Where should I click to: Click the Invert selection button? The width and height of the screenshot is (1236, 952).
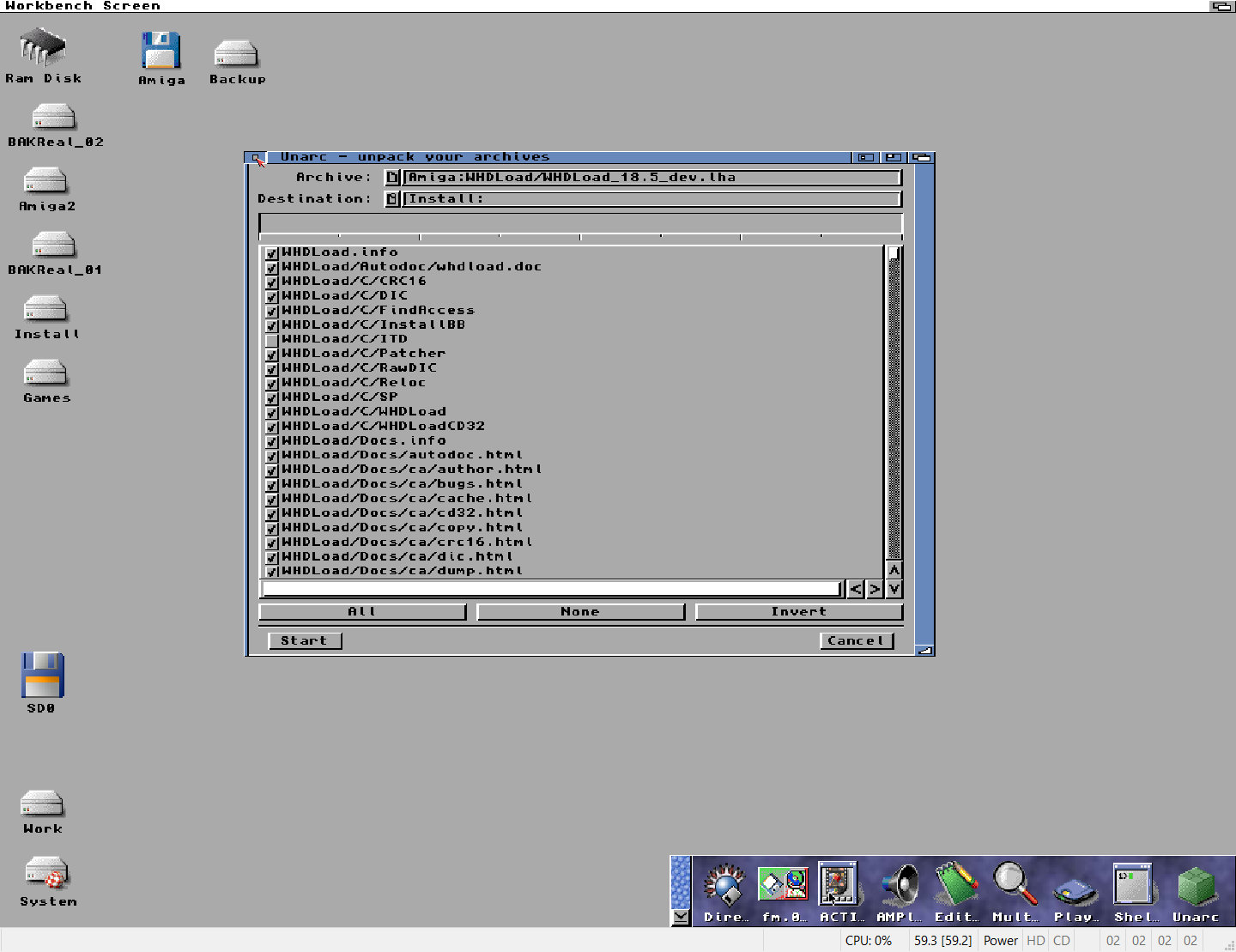(x=799, y=612)
